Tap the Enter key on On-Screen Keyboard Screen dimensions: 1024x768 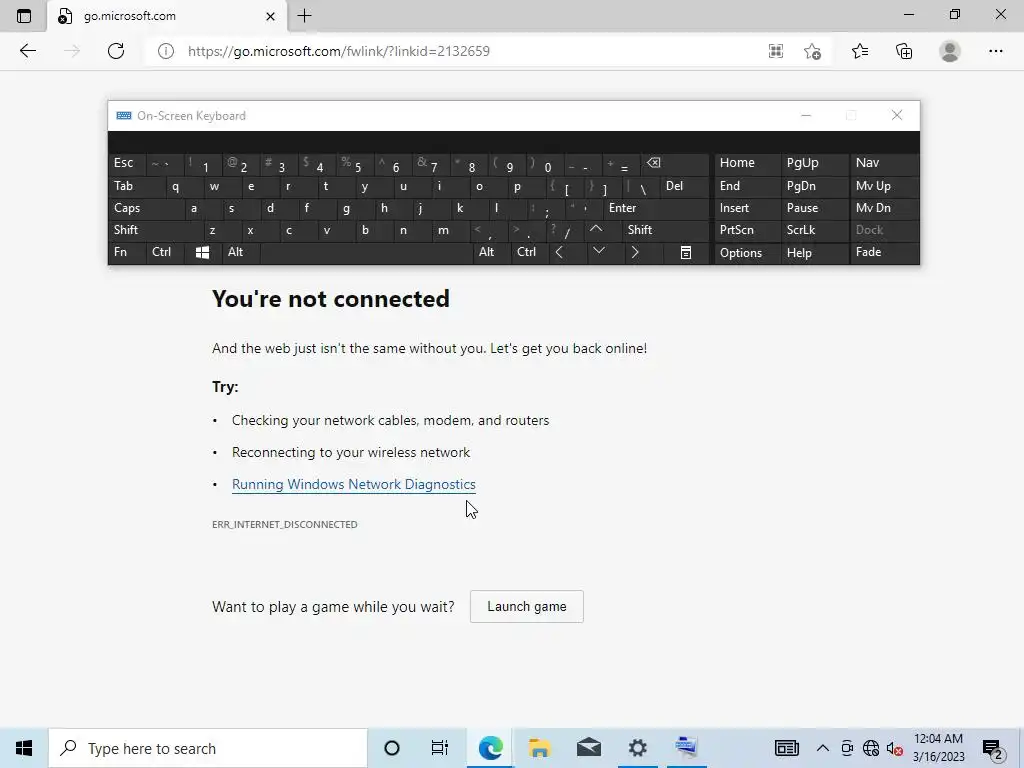[656, 208]
